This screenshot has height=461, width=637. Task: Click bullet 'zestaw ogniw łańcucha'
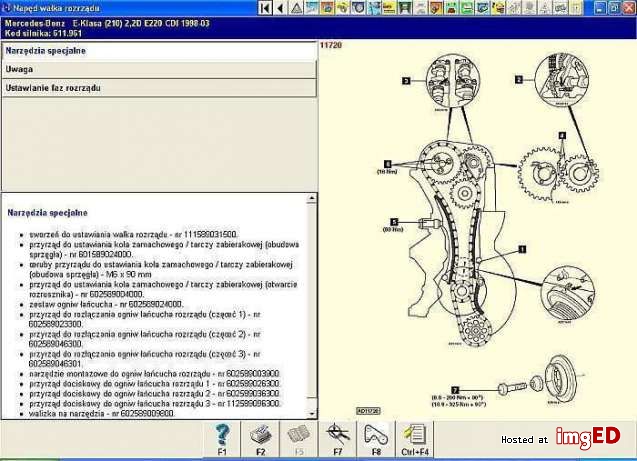pos(106,304)
